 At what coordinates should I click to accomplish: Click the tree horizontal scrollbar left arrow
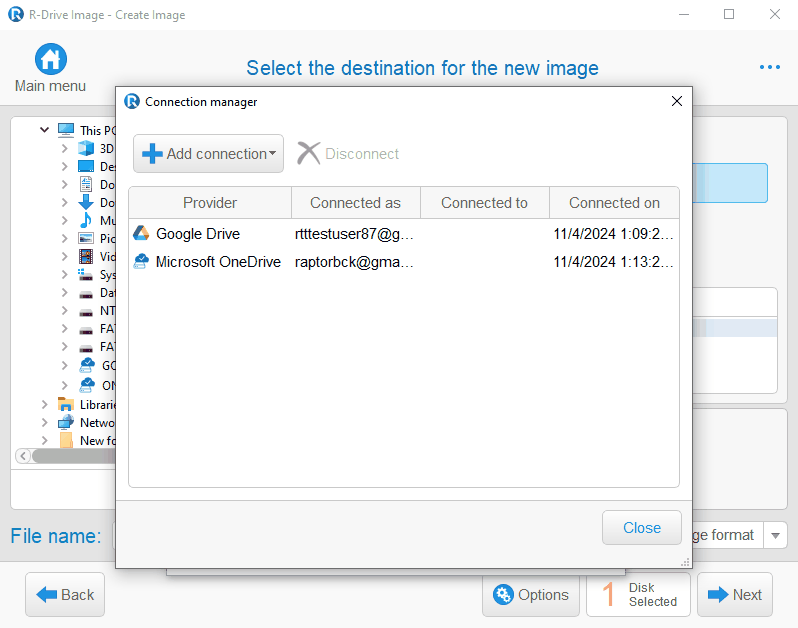[23, 456]
